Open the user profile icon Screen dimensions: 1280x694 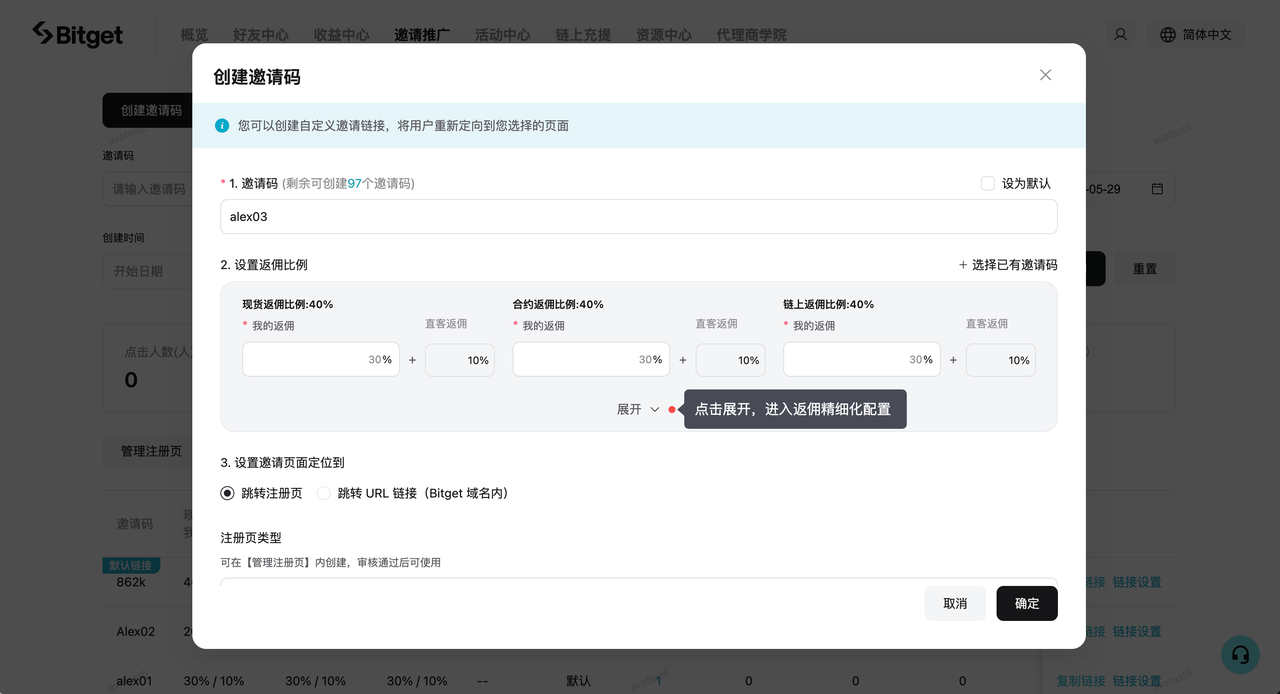(x=1120, y=34)
